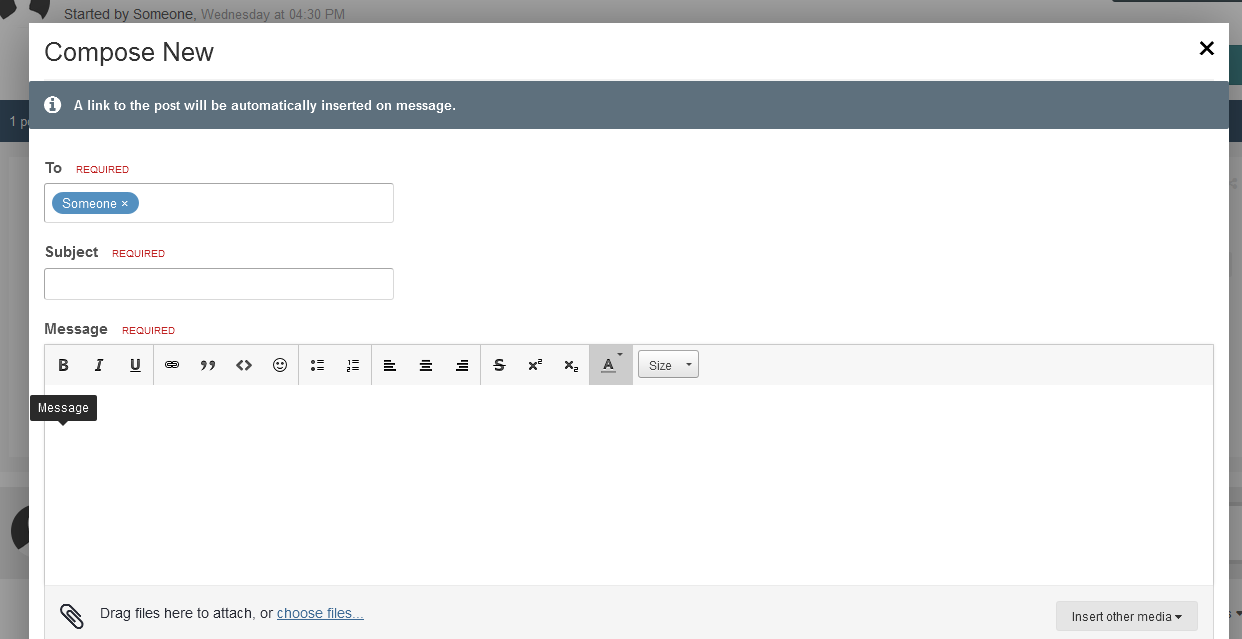Insert code block with code icon
This screenshot has width=1242, height=639.
click(244, 365)
